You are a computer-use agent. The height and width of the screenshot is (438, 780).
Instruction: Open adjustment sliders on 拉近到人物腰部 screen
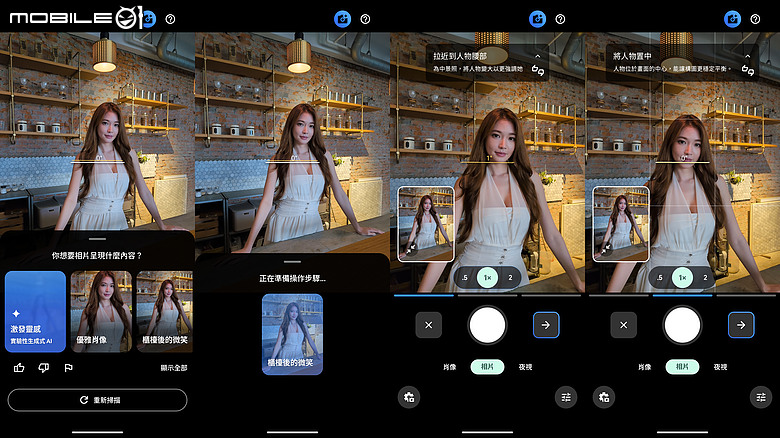click(566, 397)
